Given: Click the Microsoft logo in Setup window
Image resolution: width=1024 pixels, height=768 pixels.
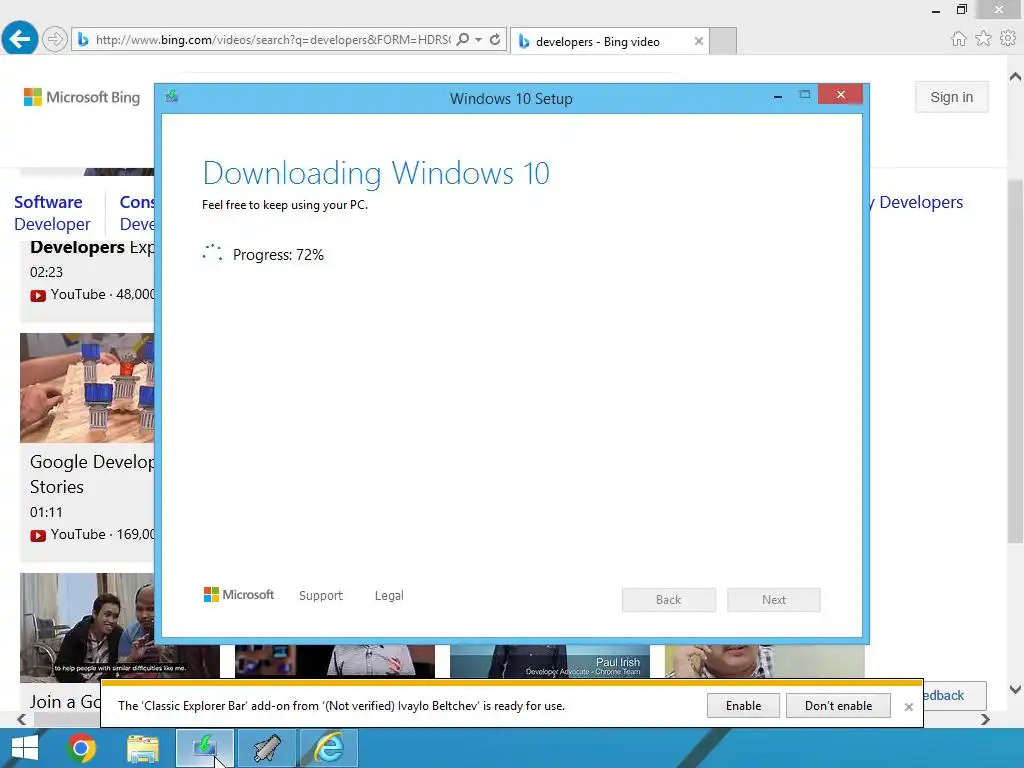Looking at the screenshot, I should pyautogui.click(x=238, y=595).
